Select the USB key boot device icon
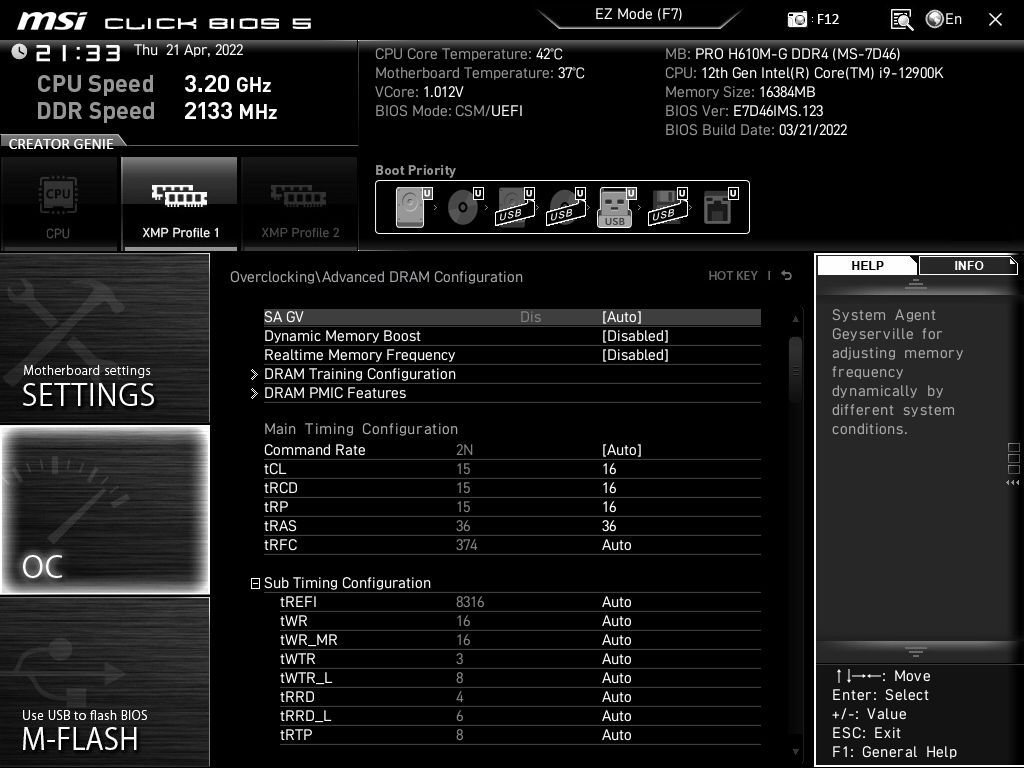The height and width of the screenshot is (768, 1024). [x=616, y=207]
